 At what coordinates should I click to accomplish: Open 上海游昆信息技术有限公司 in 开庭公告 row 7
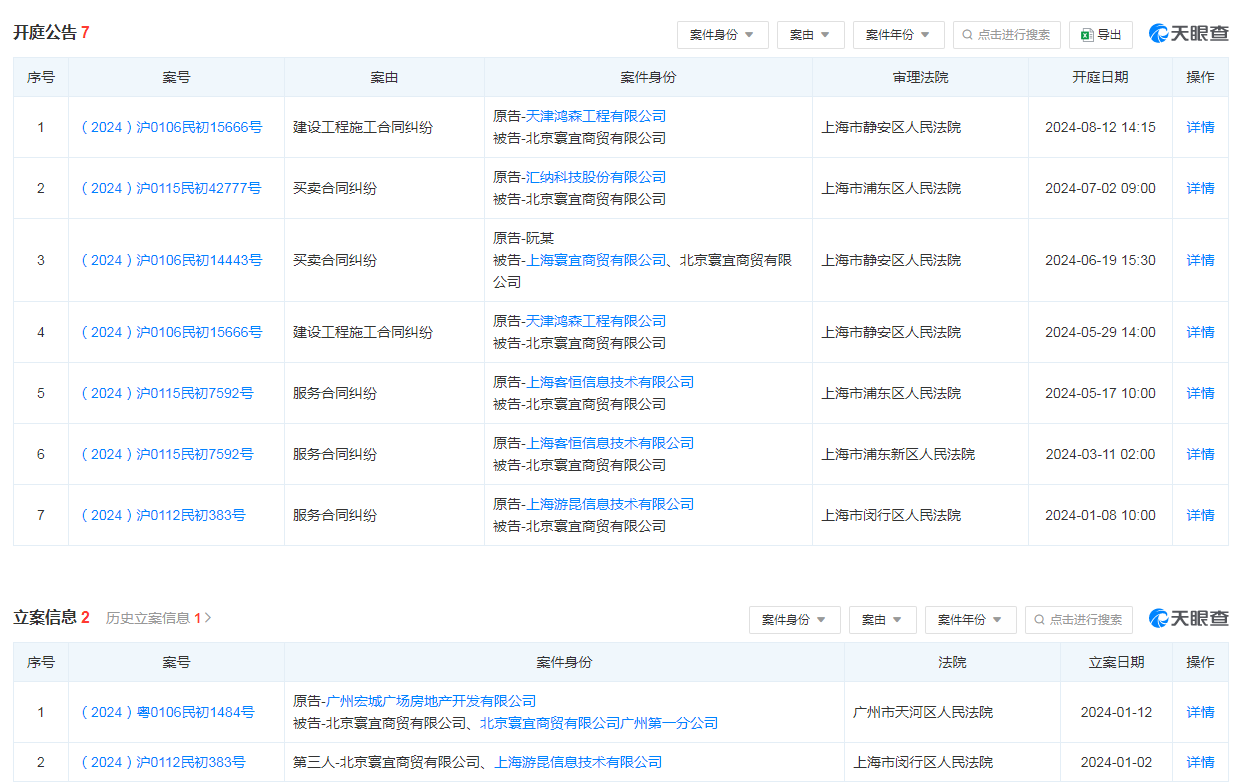tap(610, 504)
